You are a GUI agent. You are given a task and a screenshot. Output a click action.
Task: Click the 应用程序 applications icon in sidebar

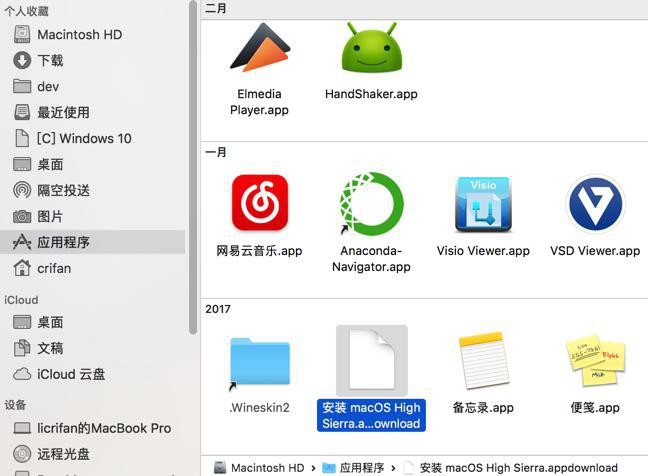point(22,242)
